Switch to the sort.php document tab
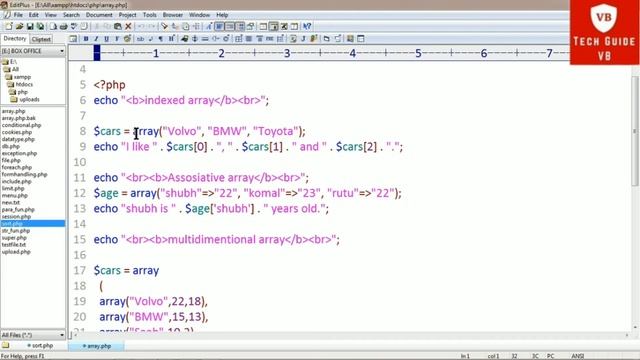Image resolution: width=640 pixels, height=360 pixels. [x=40, y=346]
